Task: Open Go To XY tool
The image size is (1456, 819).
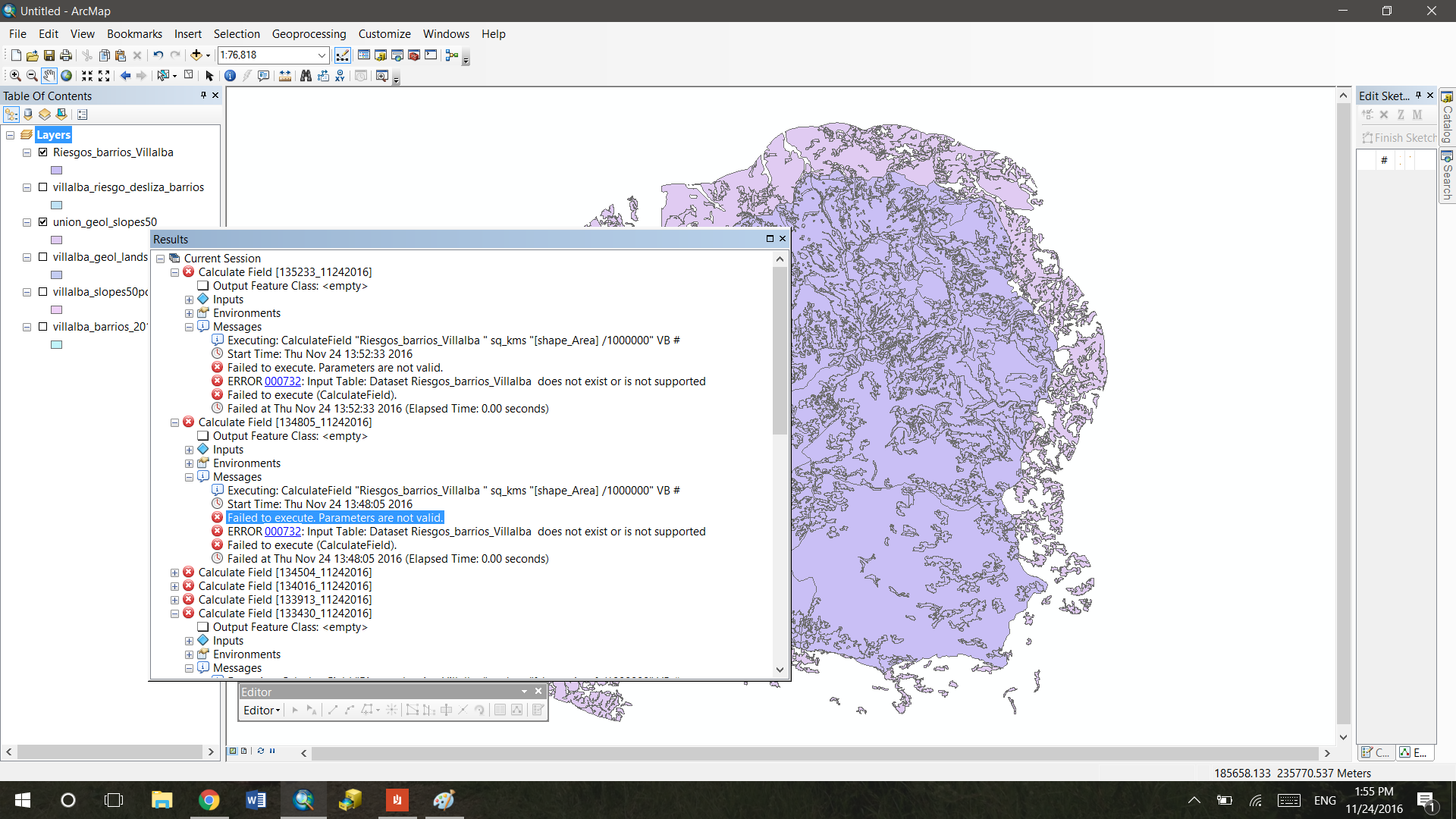Action: 339,76
